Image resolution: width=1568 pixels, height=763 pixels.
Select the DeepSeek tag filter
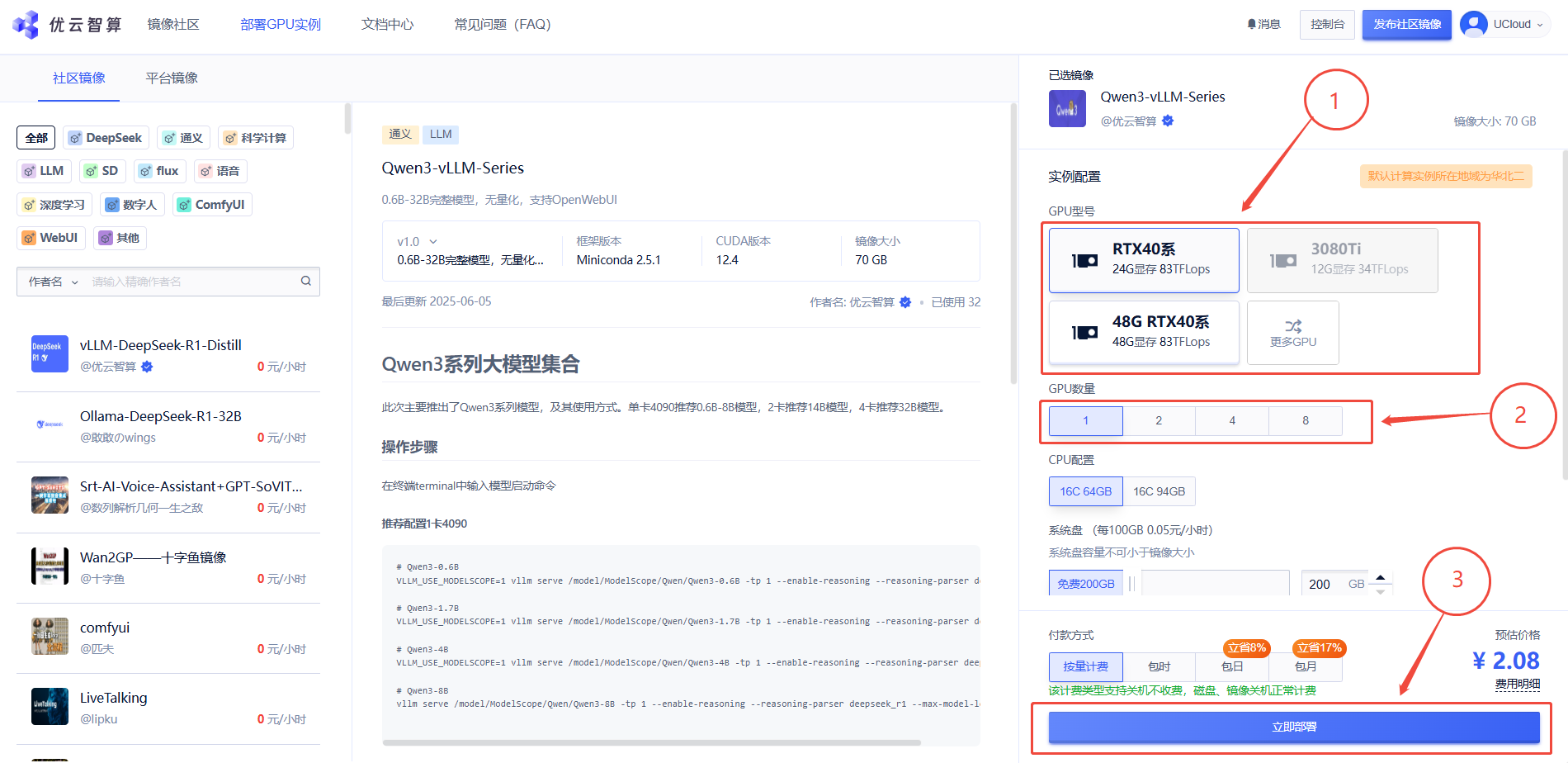click(x=106, y=138)
